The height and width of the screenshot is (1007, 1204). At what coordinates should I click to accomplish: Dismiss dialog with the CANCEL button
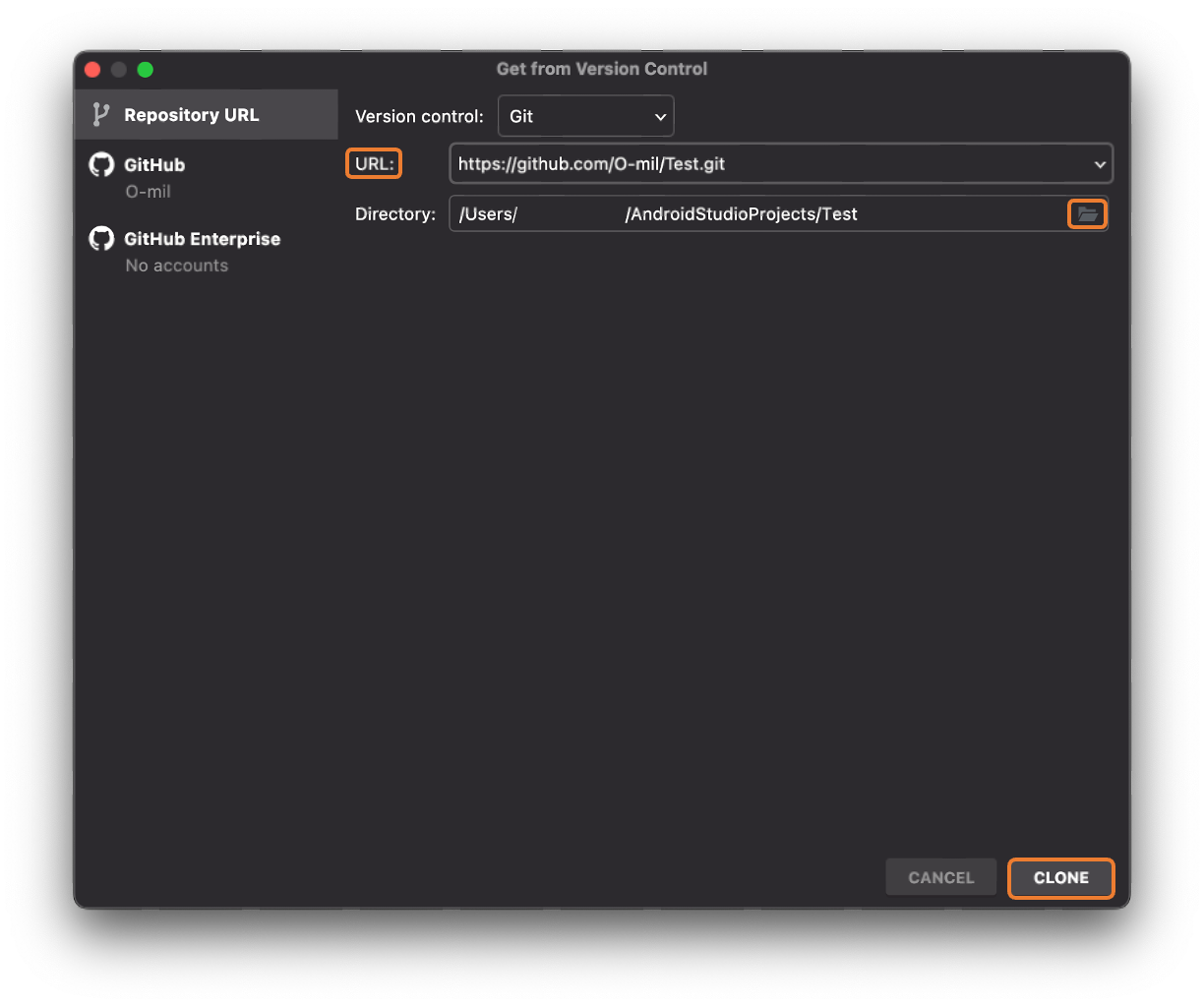940,877
